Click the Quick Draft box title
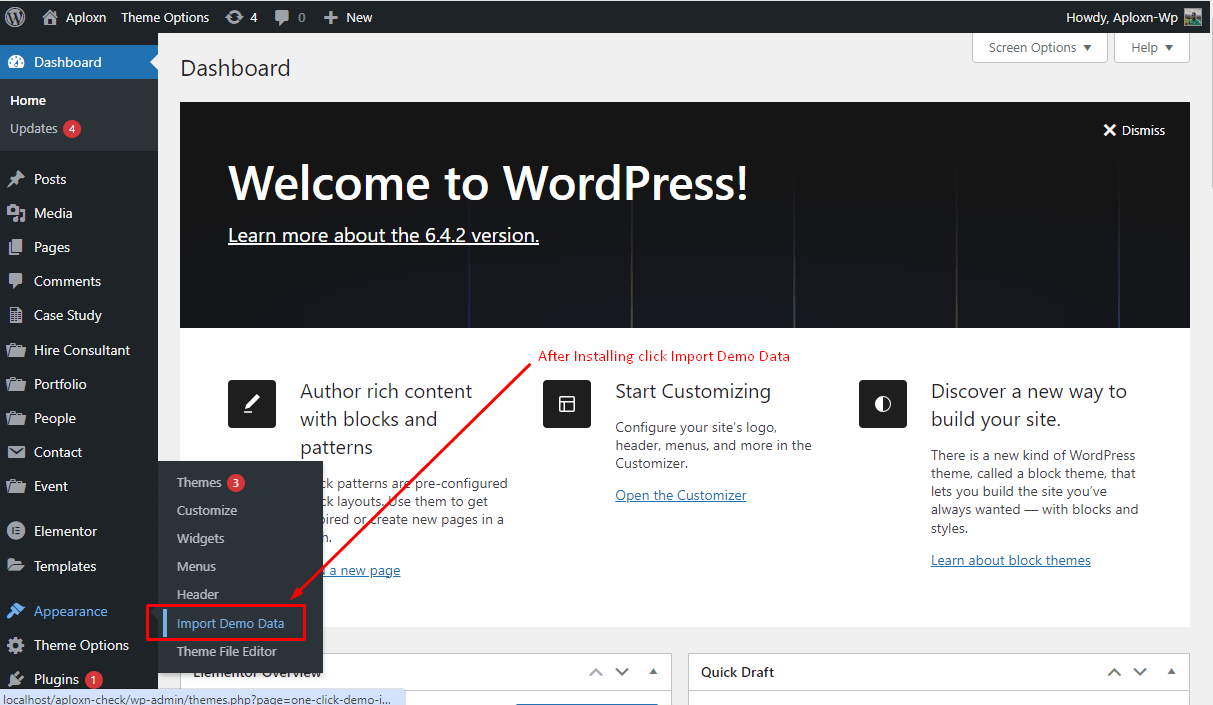Screen dimensions: 1213x705 point(738,672)
